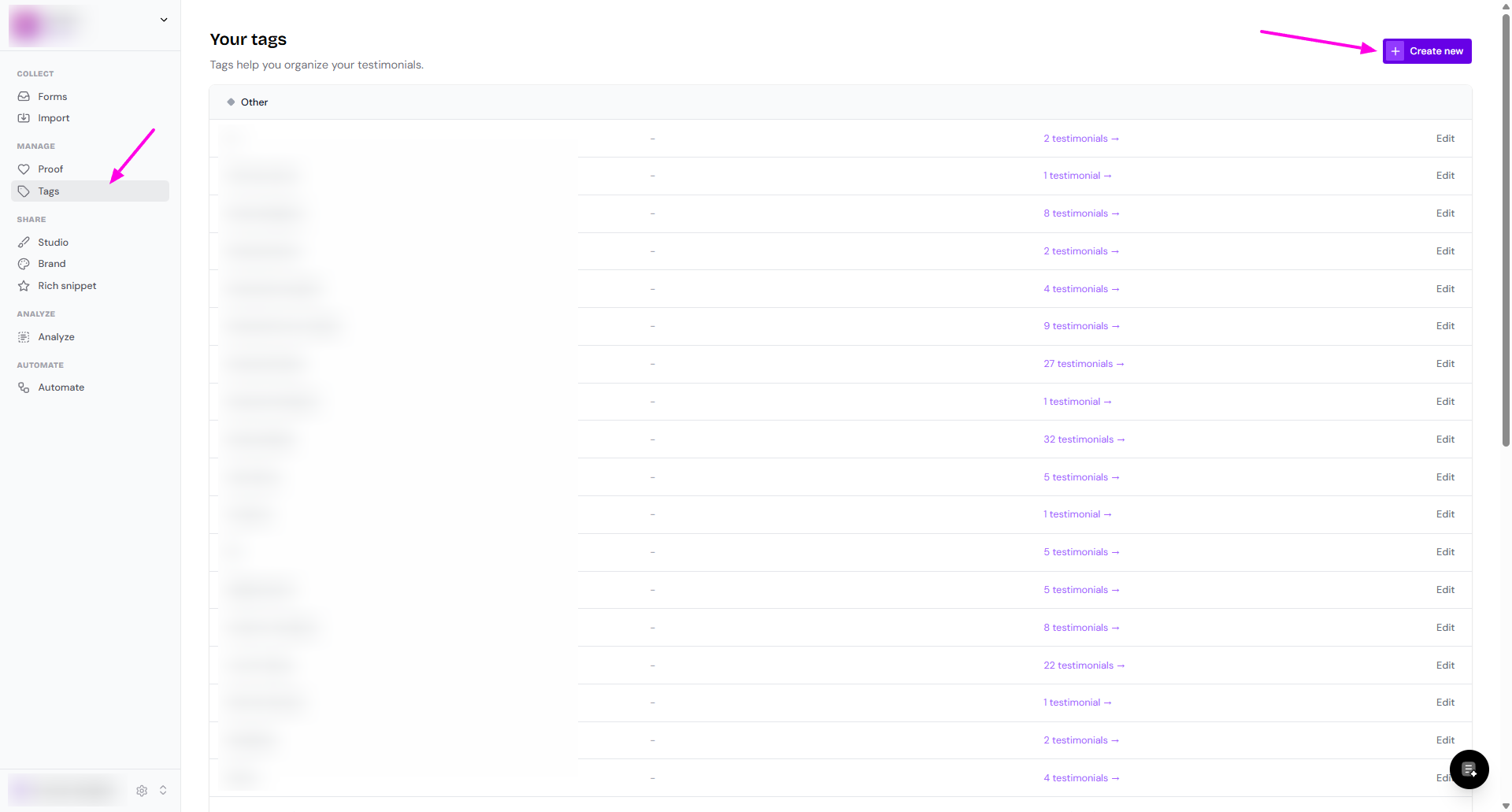Viewport: 1512px width, 812px height.
Task: Open the chat widget bubble icon
Action: pos(1469,769)
